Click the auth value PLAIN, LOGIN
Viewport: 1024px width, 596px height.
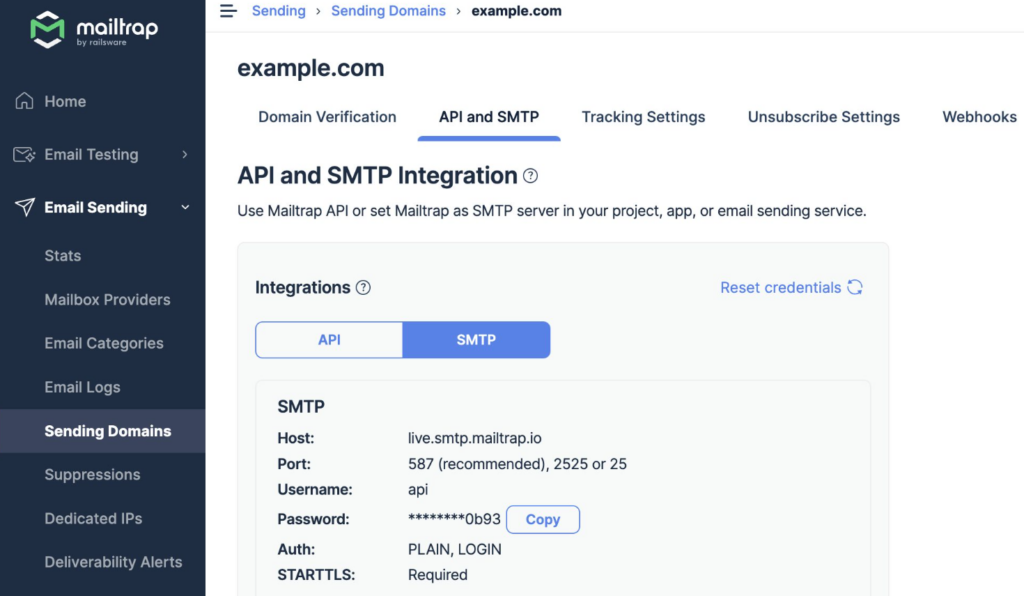tap(455, 550)
